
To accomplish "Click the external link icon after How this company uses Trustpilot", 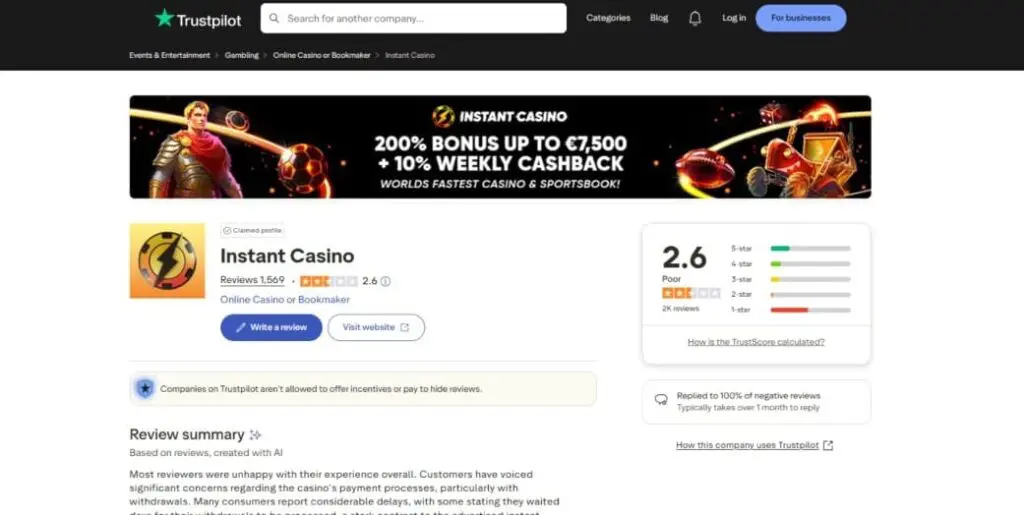I will [828, 445].
